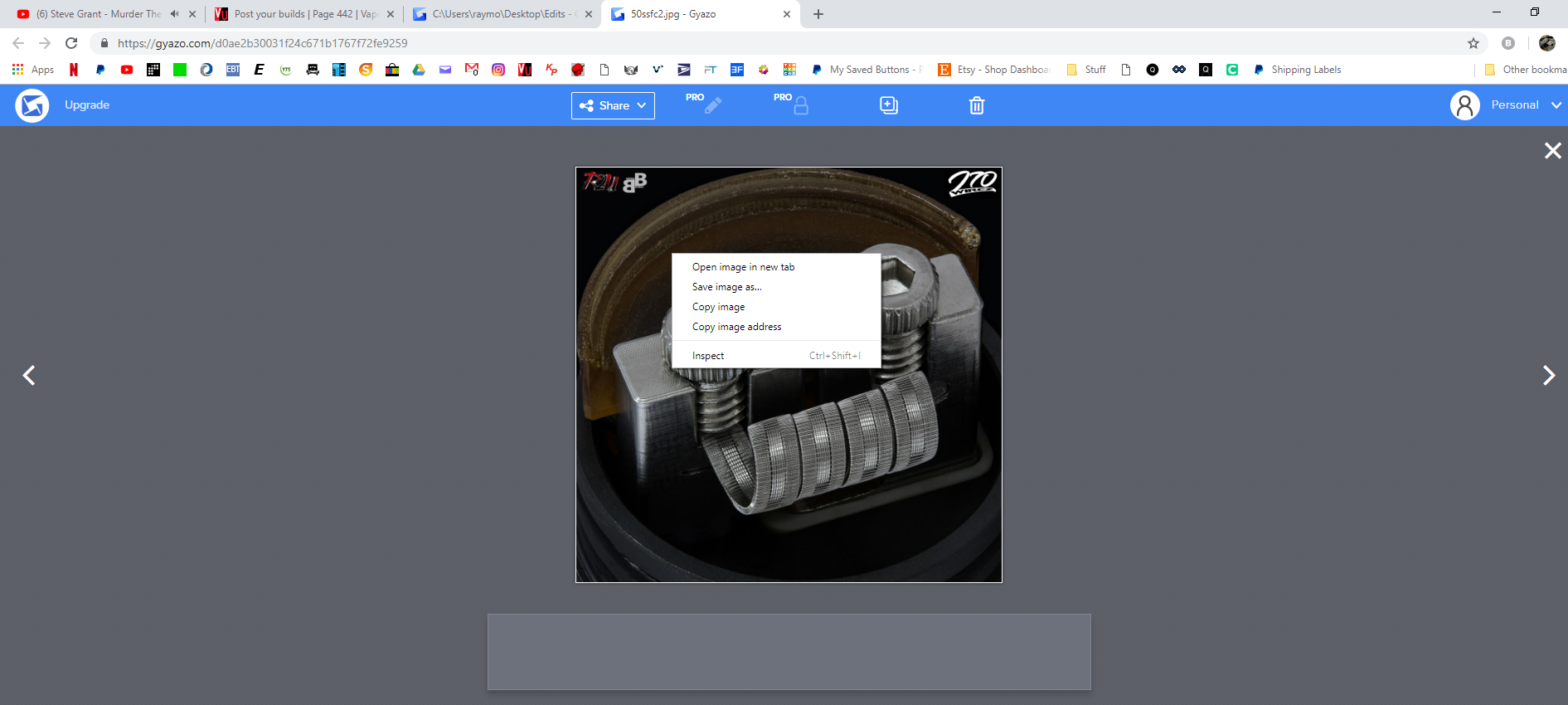This screenshot has height=705, width=1568.
Task: Click the add to collection icon
Action: click(x=888, y=105)
